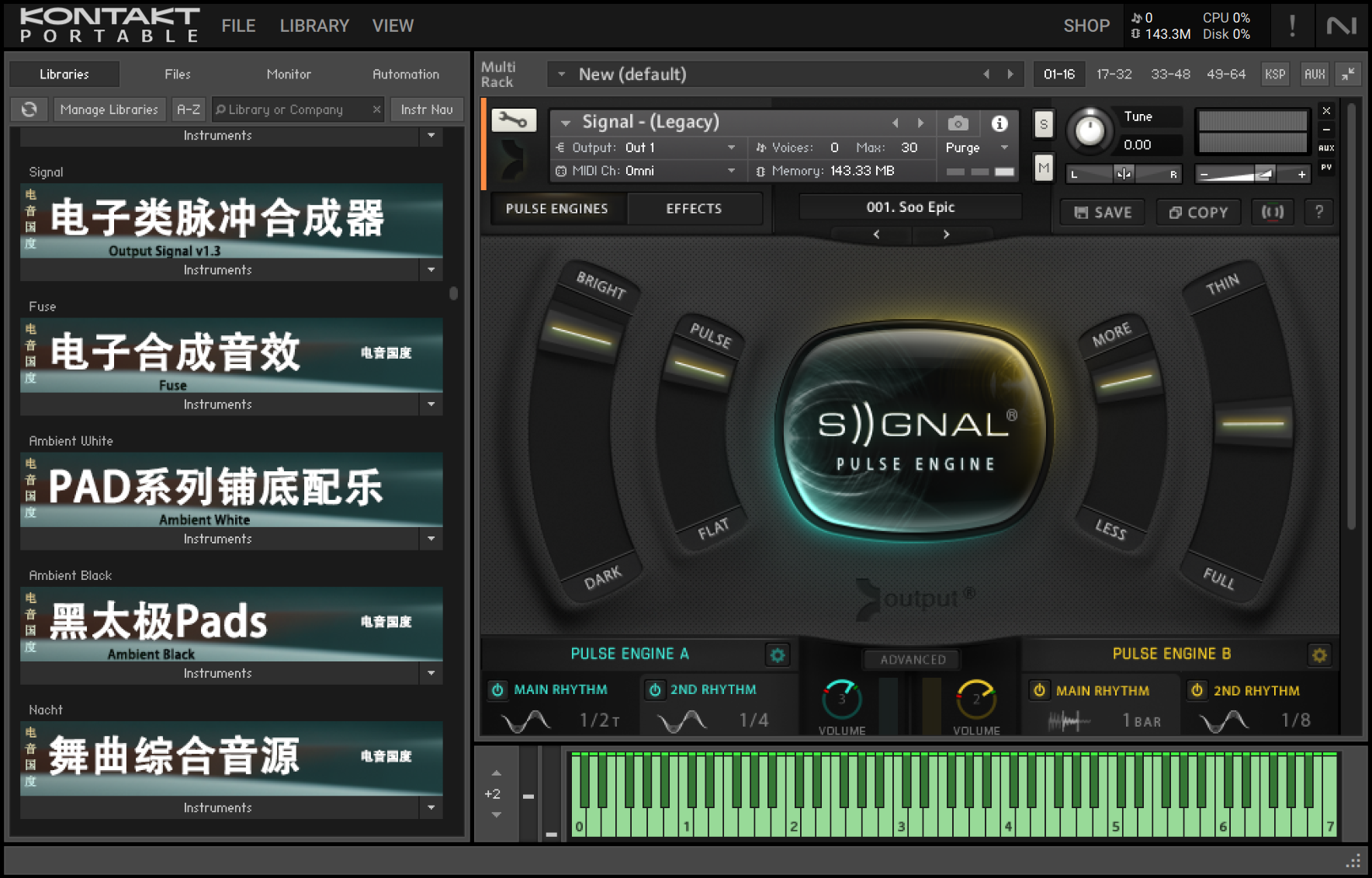
Task: Open the instrument info icon
Action: point(1000,123)
